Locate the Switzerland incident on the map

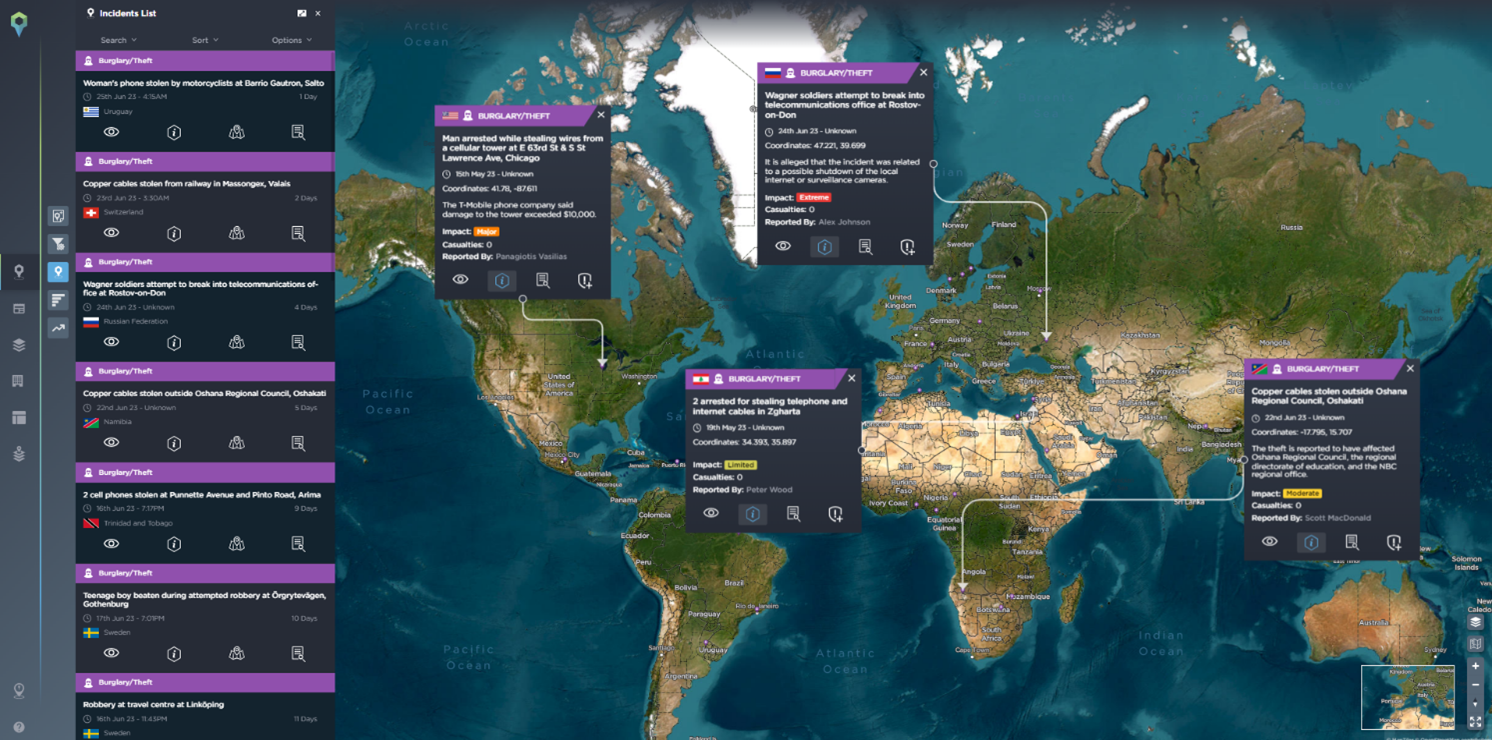[236, 233]
